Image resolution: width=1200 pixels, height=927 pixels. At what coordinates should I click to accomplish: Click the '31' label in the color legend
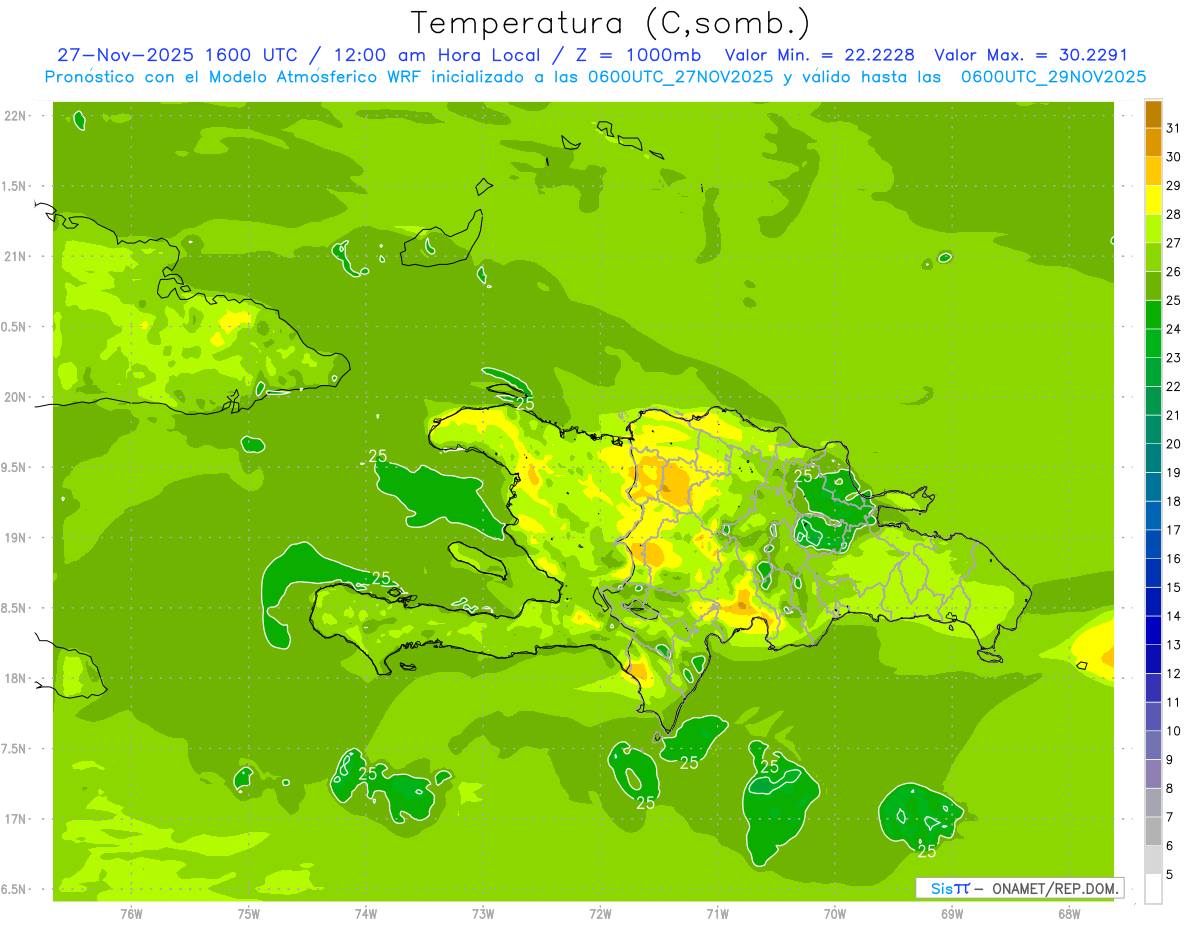point(1174,128)
